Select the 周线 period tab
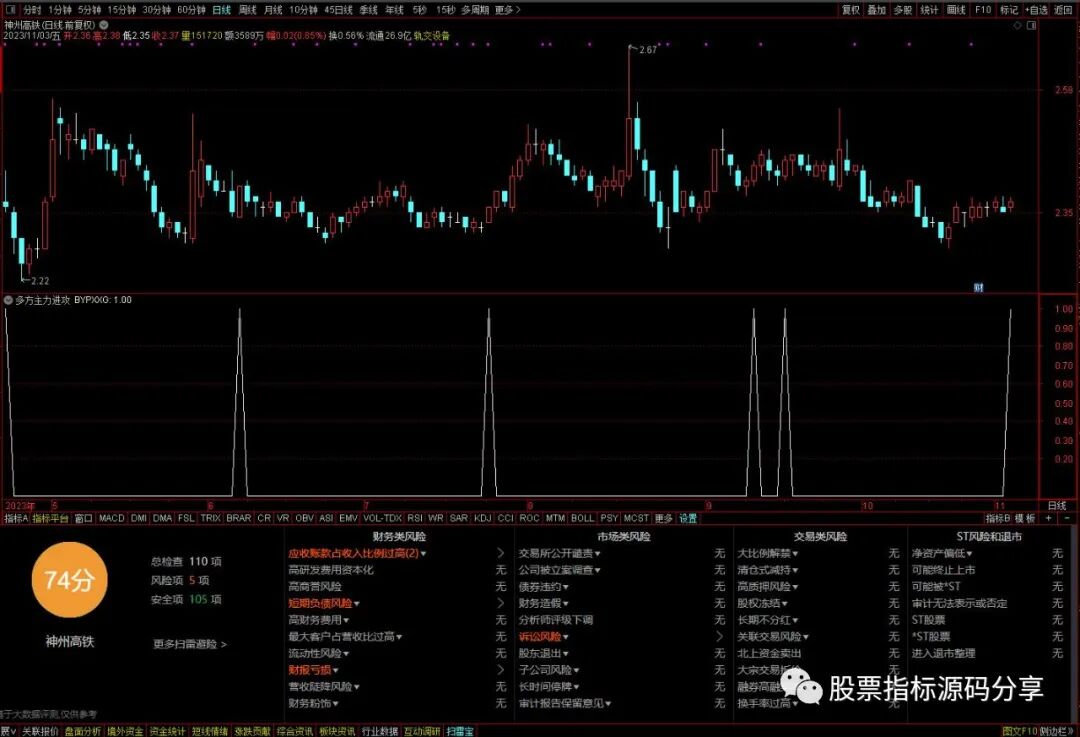Image resolution: width=1080 pixels, height=737 pixels. [247, 10]
